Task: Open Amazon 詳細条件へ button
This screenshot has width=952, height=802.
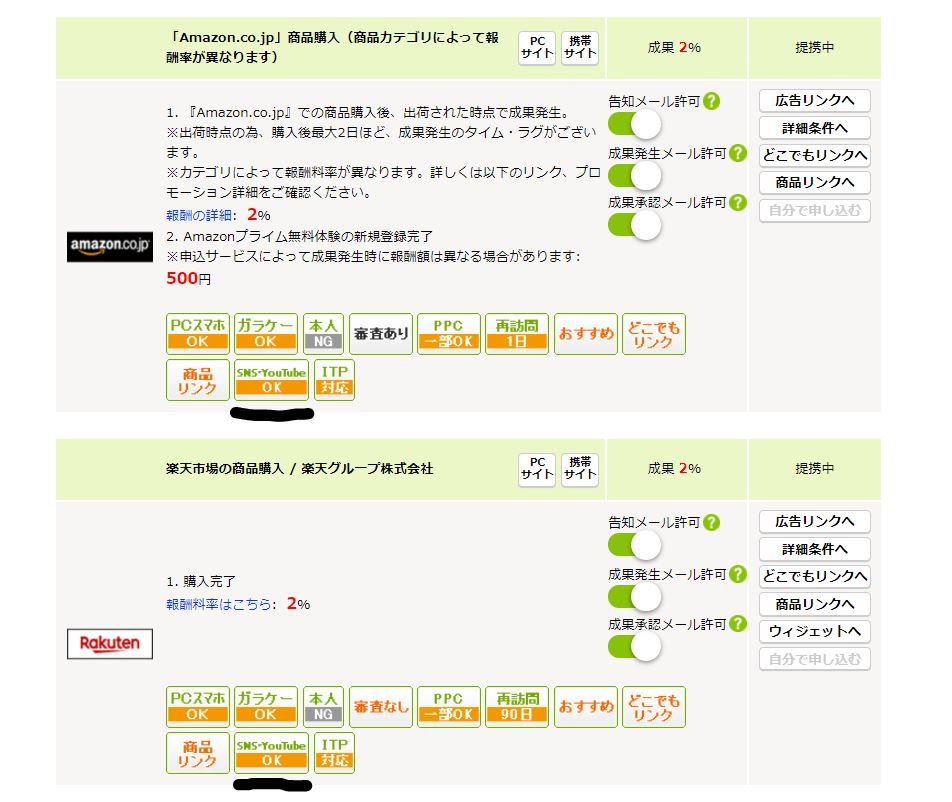Action: (815, 128)
